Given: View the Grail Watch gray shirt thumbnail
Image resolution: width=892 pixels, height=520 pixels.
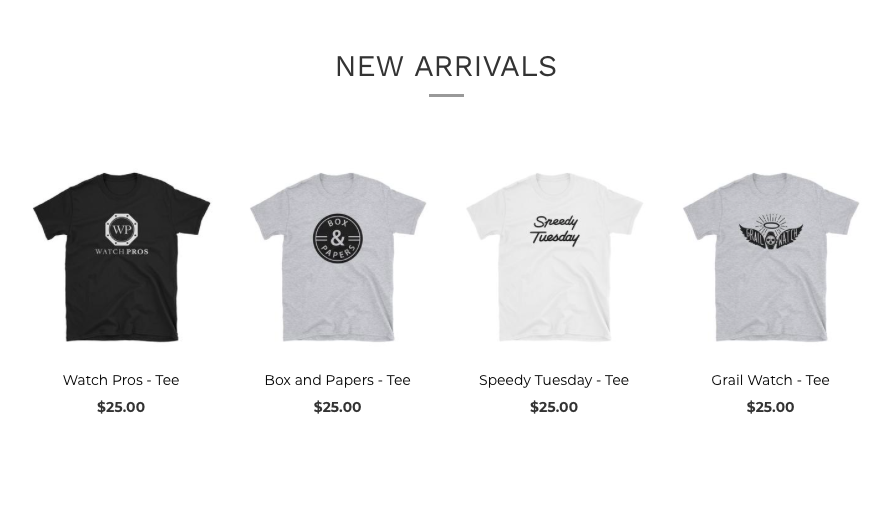Looking at the screenshot, I should [x=771, y=257].
